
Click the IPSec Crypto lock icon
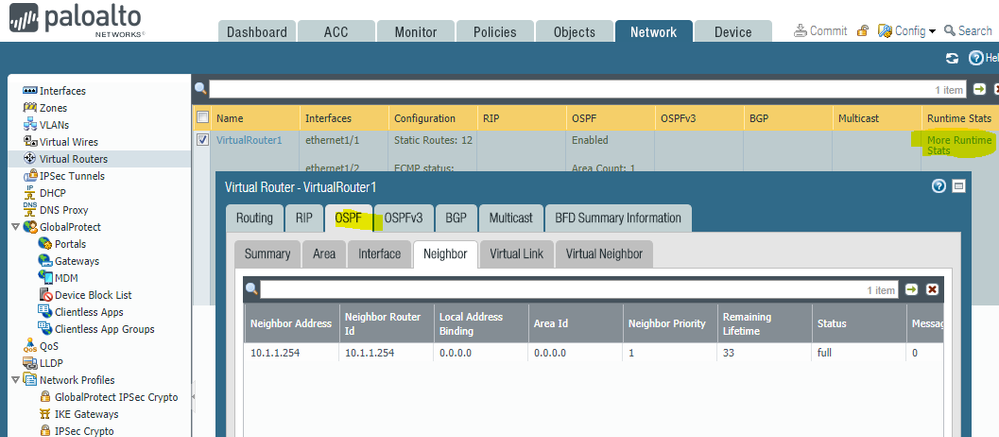coord(45,431)
